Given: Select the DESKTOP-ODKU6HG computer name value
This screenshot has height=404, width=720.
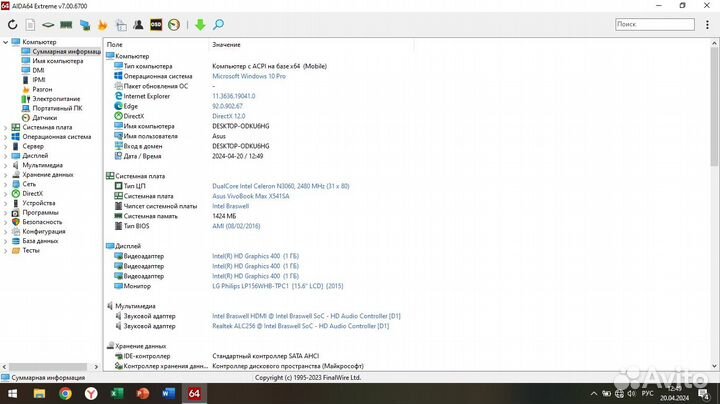Looking at the screenshot, I should point(241,126).
